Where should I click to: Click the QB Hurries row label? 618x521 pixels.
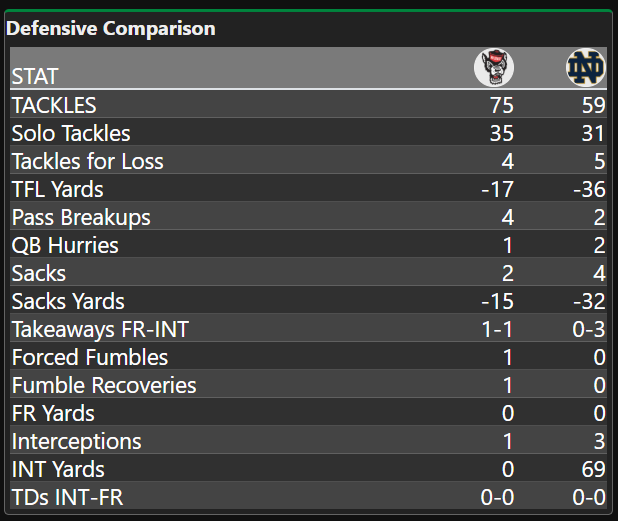tap(65, 245)
